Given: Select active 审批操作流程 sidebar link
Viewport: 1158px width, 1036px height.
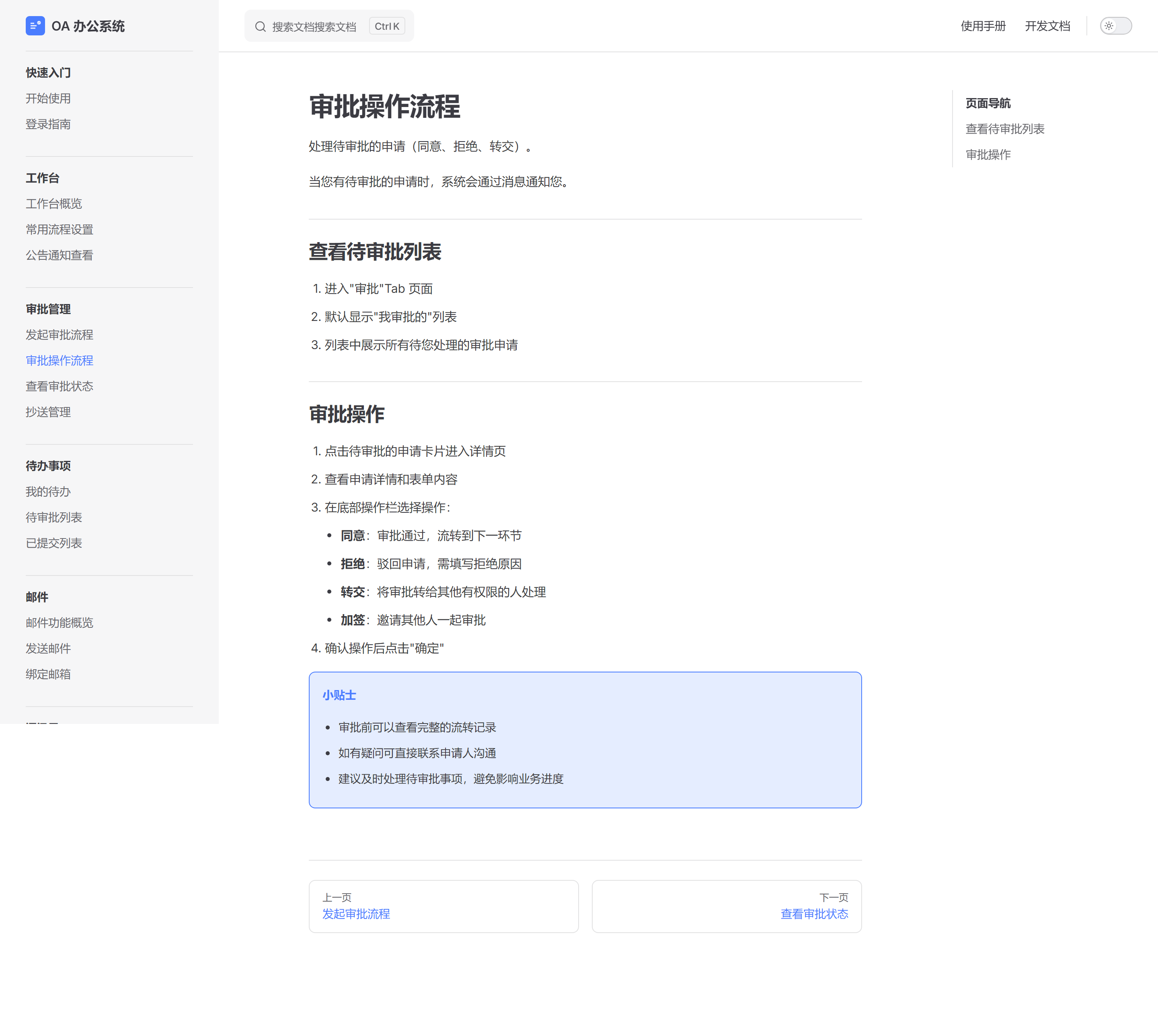Looking at the screenshot, I should point(59,360).
